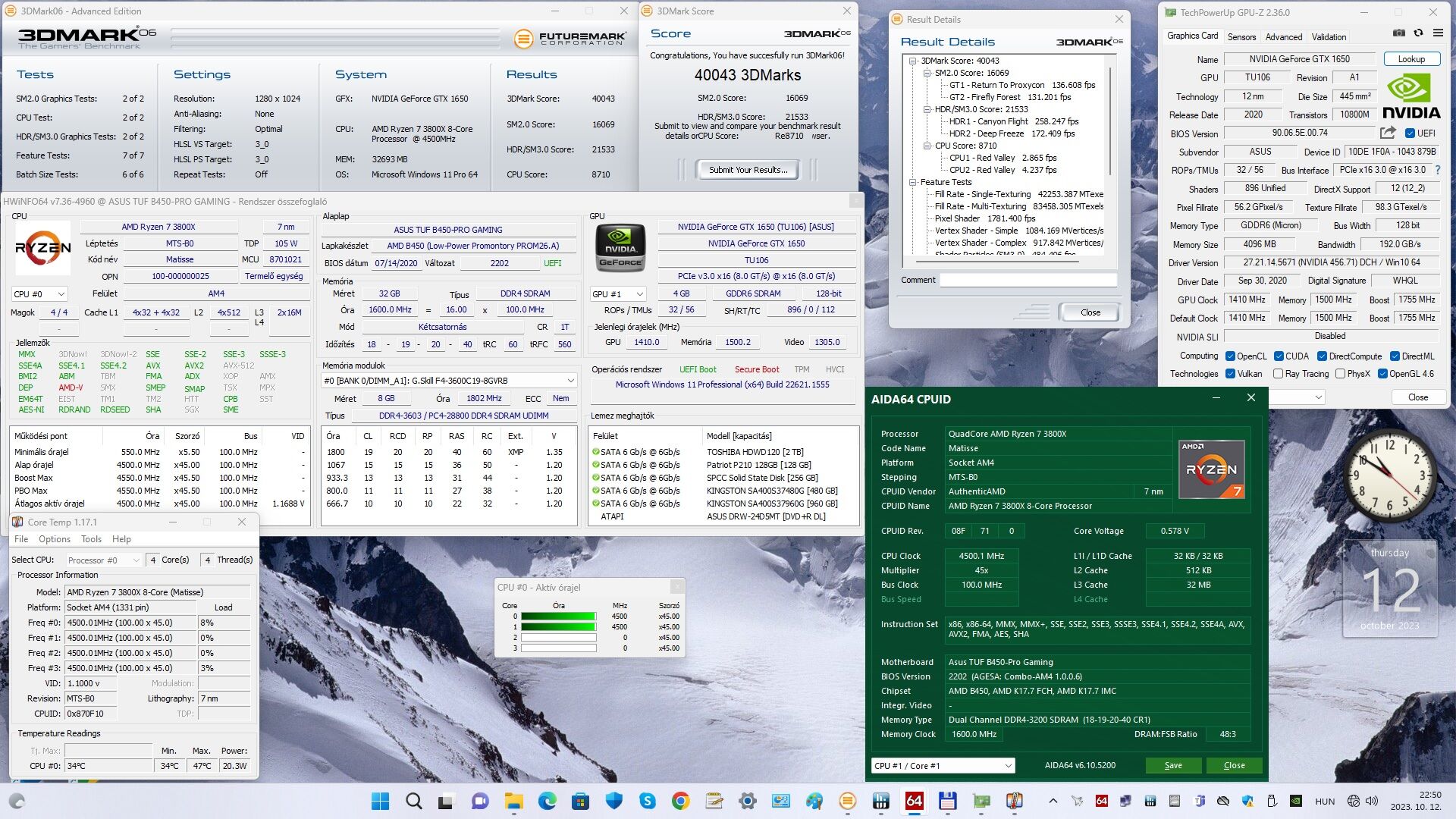This screenshot has height=819, width=1456.
Task: Toggle DirectCompute checkbox
Action: pyautogui.click(x=1322, y=356)
